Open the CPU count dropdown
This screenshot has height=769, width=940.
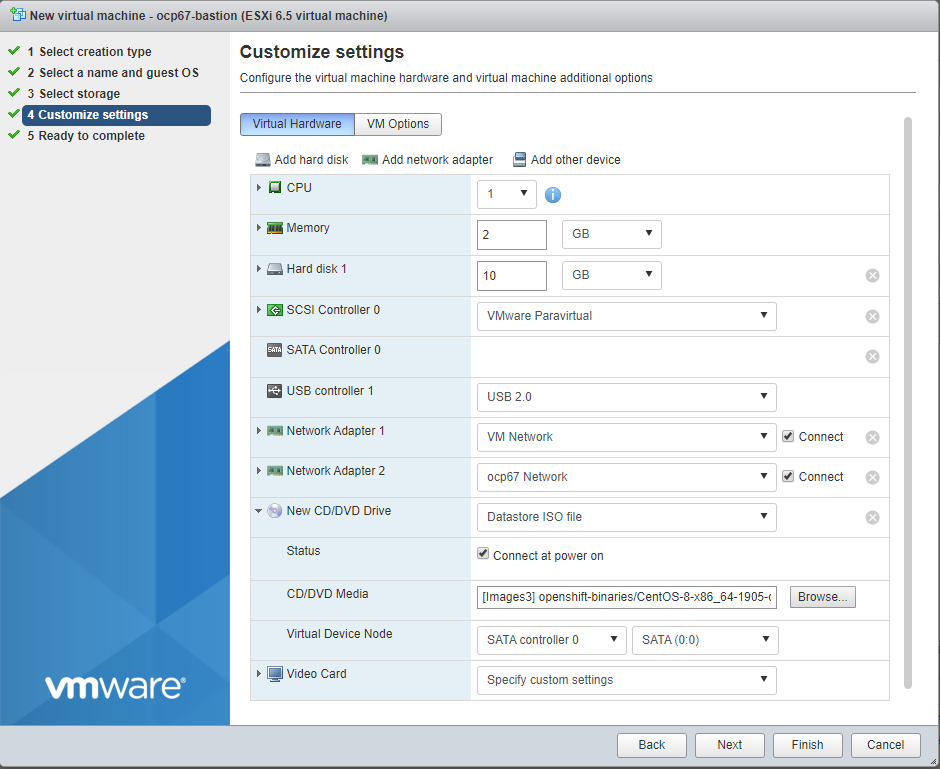pyautogui.click(x=507, y=194)
